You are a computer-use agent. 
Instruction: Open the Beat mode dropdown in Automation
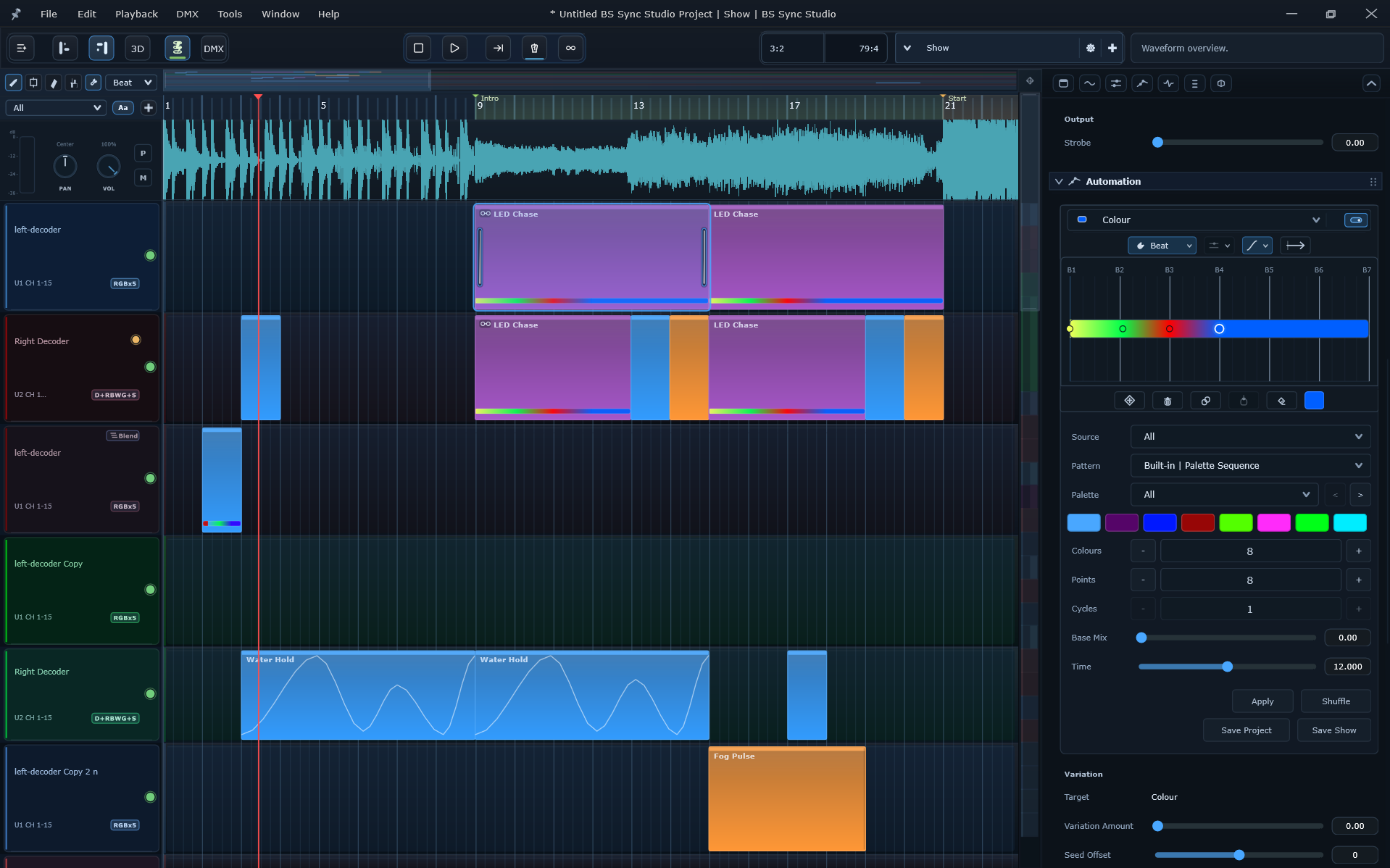coord(1162,246)
